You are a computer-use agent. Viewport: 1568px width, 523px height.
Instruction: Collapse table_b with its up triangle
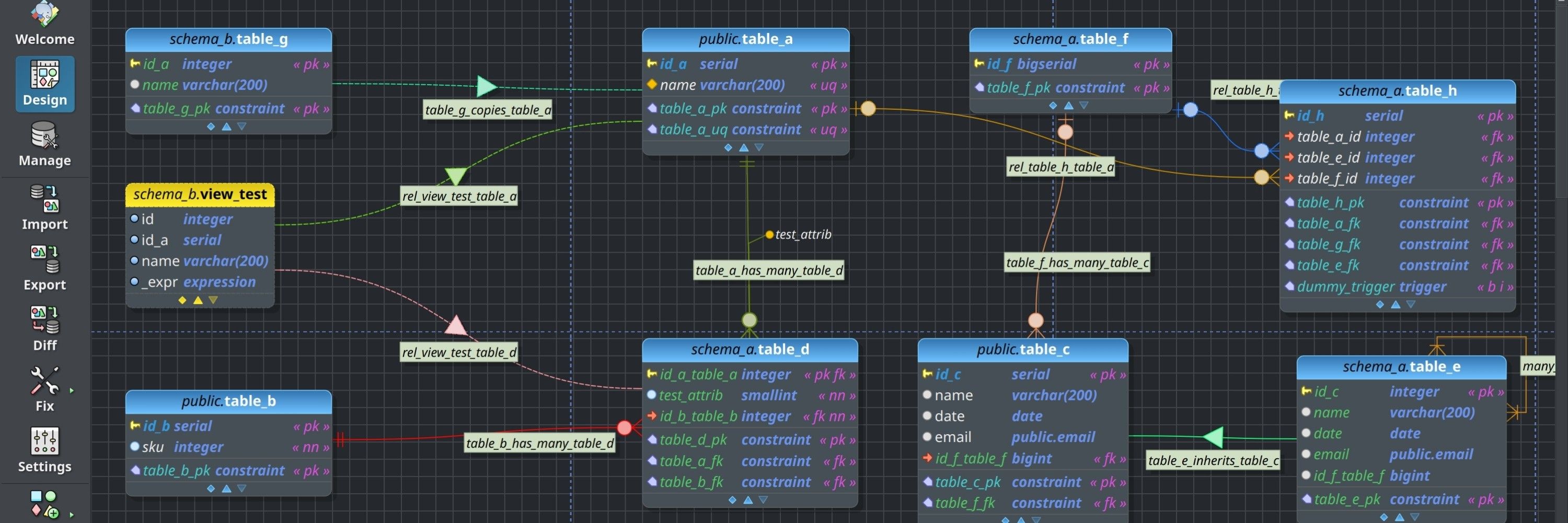[226, 489]
